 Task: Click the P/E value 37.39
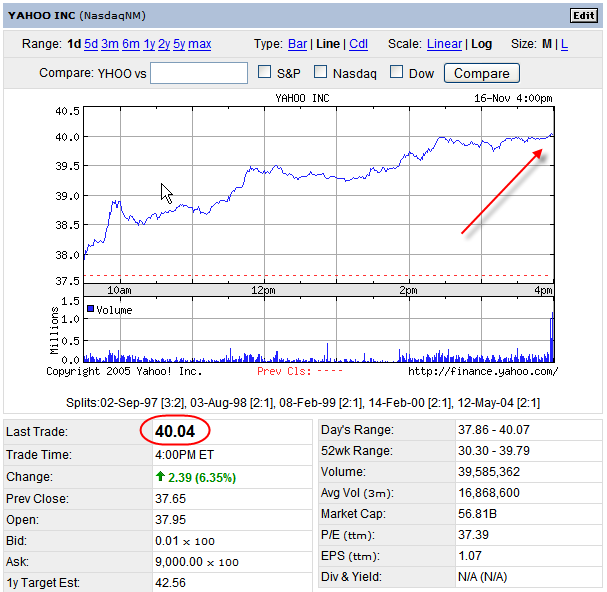point(473,535)
